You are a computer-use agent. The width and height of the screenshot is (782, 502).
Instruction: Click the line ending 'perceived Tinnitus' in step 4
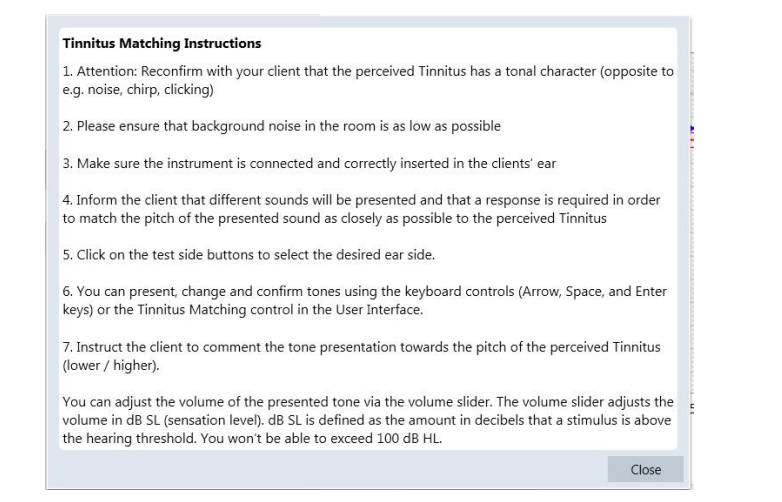pyautogui.click(x=335, y=218)
